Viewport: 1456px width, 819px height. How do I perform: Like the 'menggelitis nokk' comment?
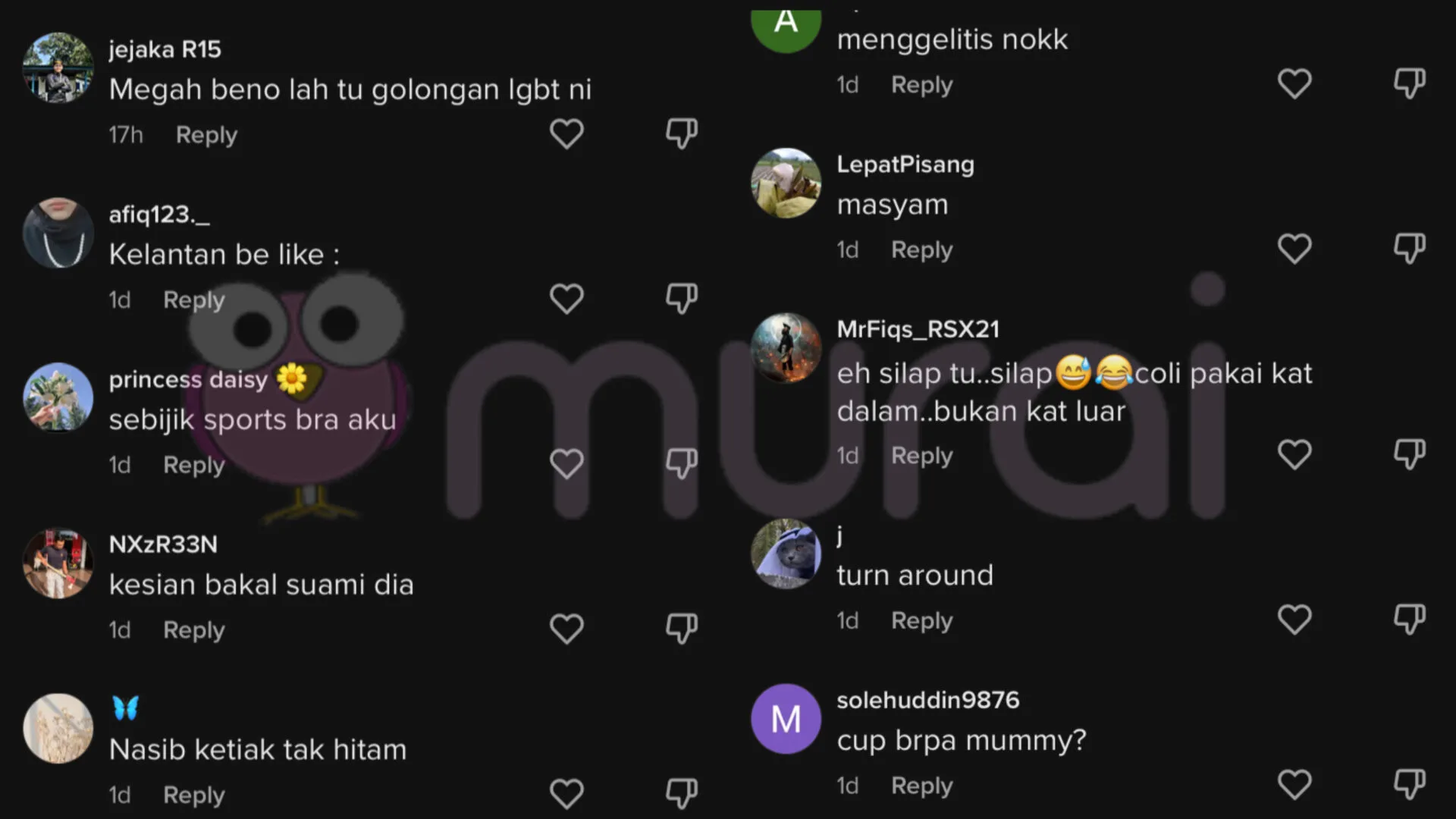[x=1294, y=83]
